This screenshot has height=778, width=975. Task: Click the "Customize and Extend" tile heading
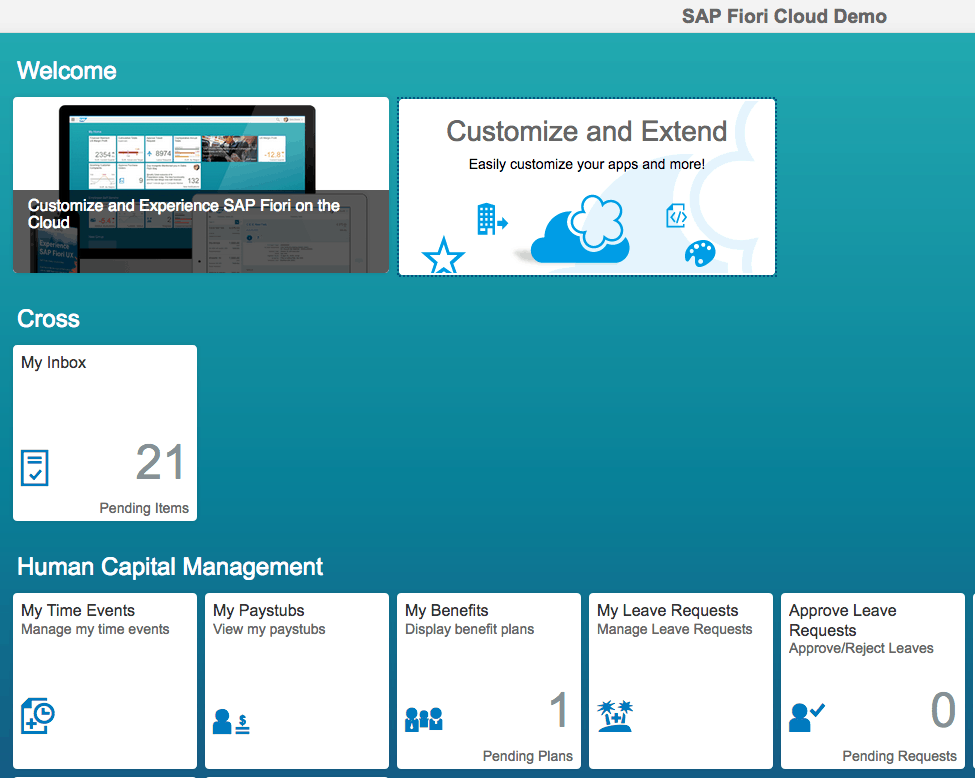(586, 131)
